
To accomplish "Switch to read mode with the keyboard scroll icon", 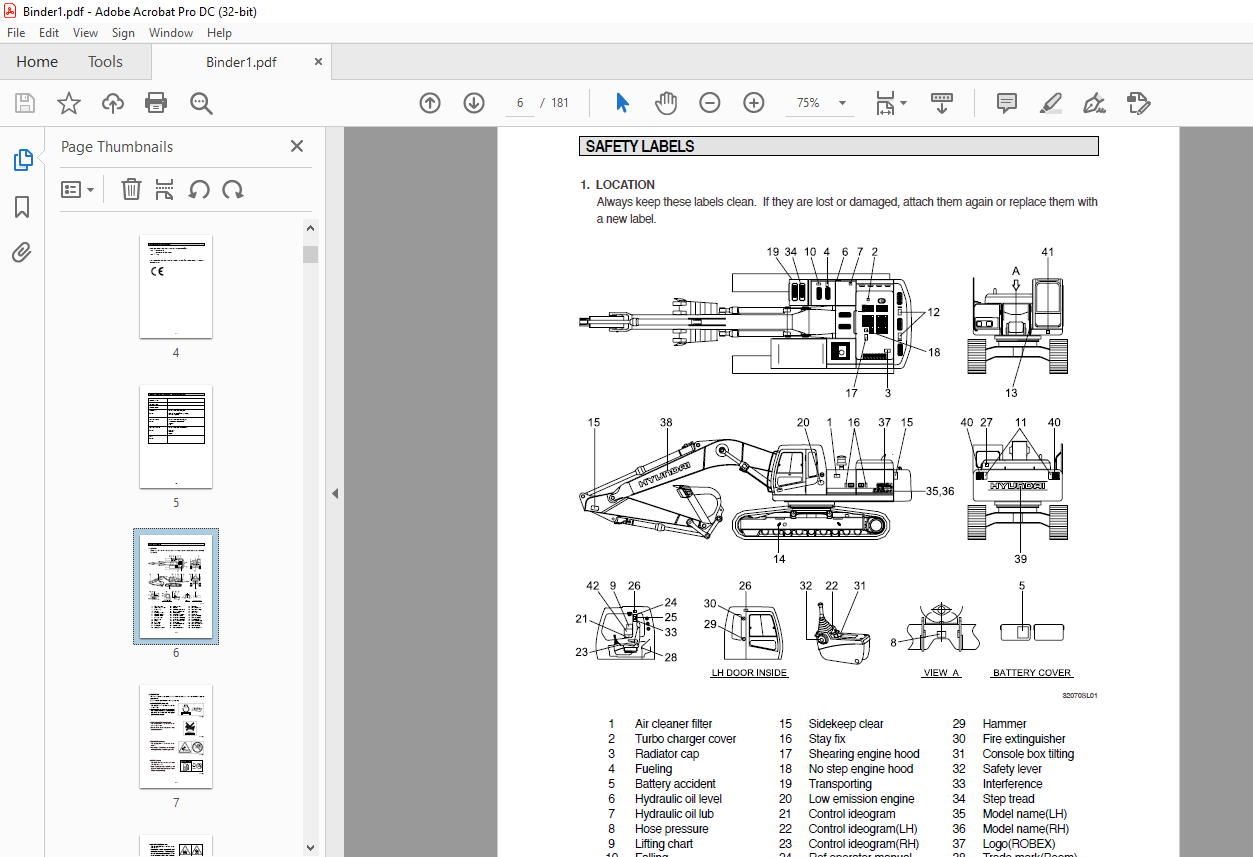I will [941, 103].
